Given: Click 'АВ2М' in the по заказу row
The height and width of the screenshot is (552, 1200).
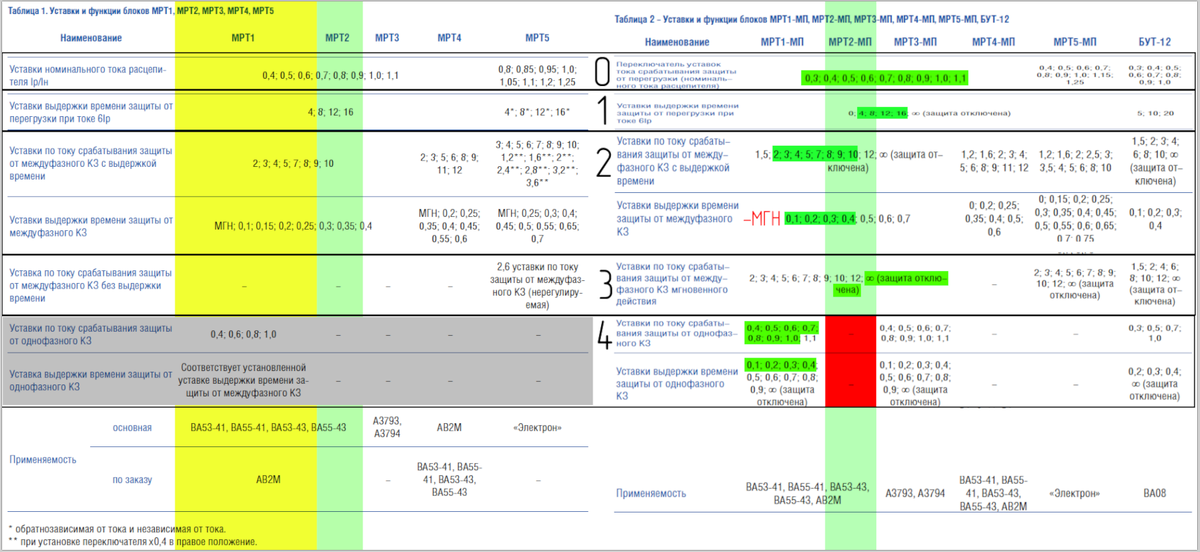Looking at the screenshot, I should pyautogui.click(x=268, y=480).
